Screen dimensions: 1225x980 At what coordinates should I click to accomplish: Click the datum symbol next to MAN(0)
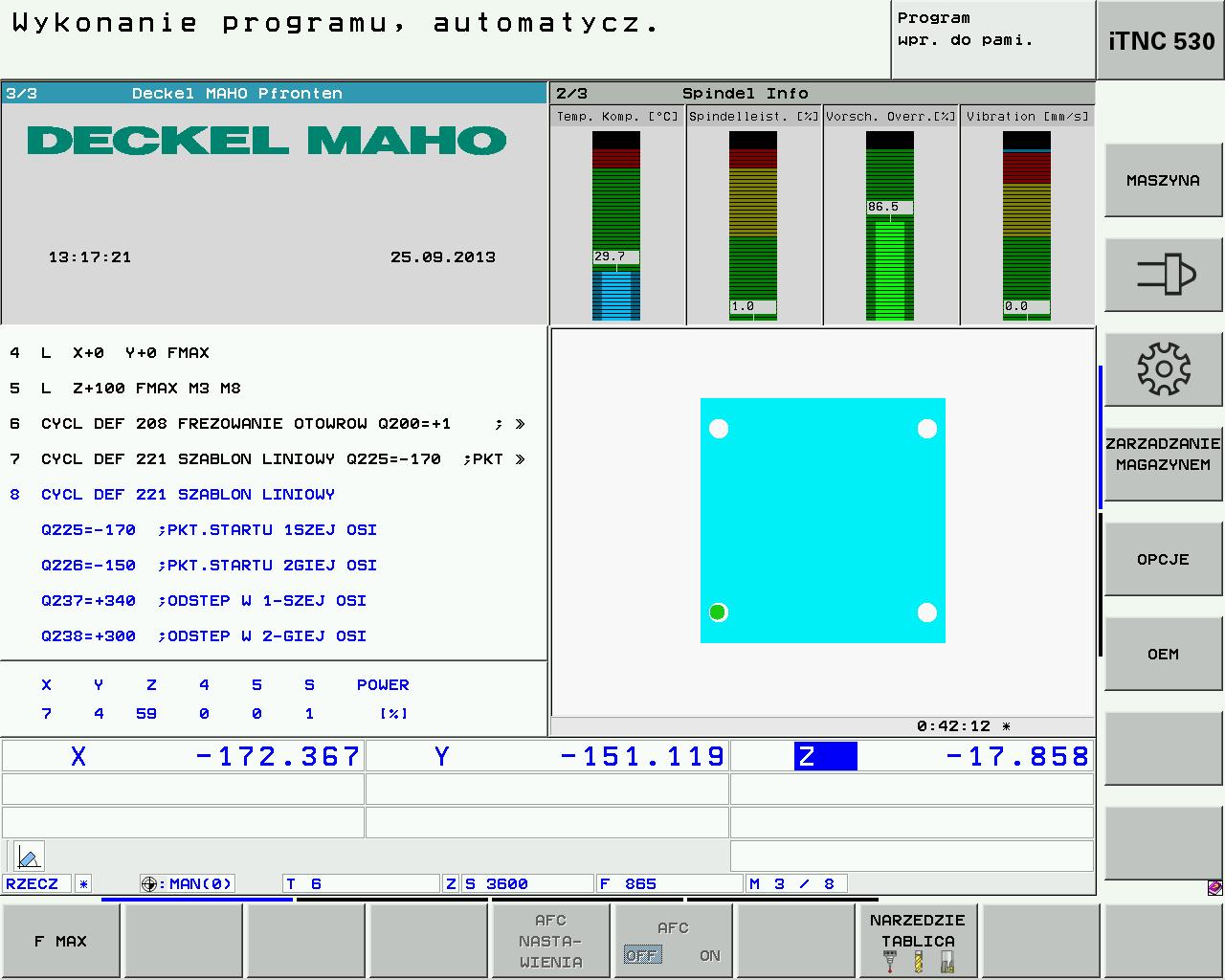[148, 884]
